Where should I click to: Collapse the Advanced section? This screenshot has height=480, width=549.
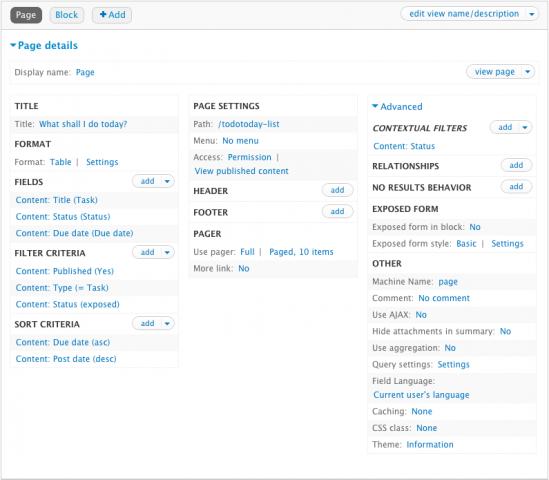pyautogui.click(x=397, y=106)
